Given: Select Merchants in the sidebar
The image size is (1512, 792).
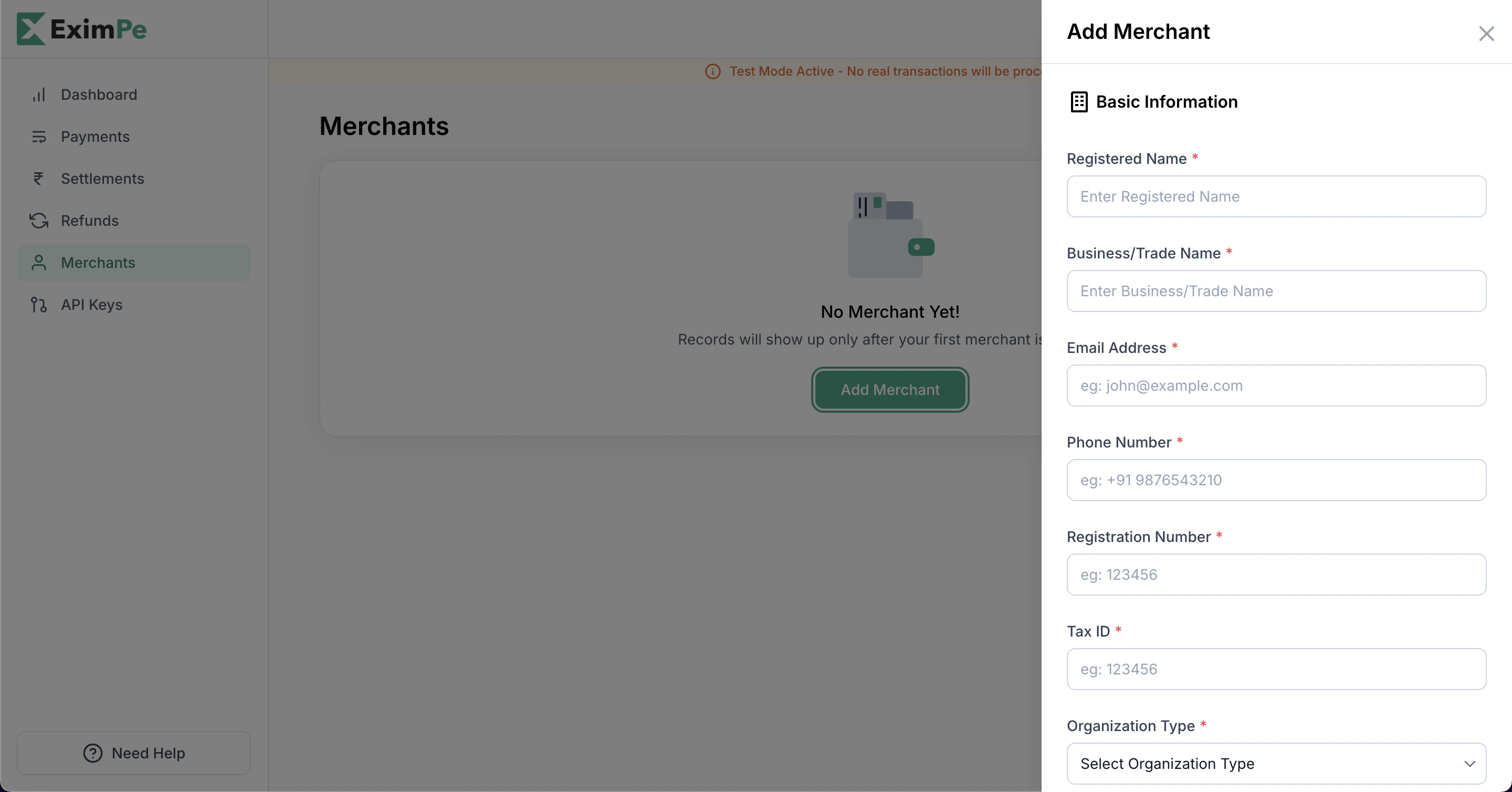Looking at the screenshot, I should tap(98, 263).
